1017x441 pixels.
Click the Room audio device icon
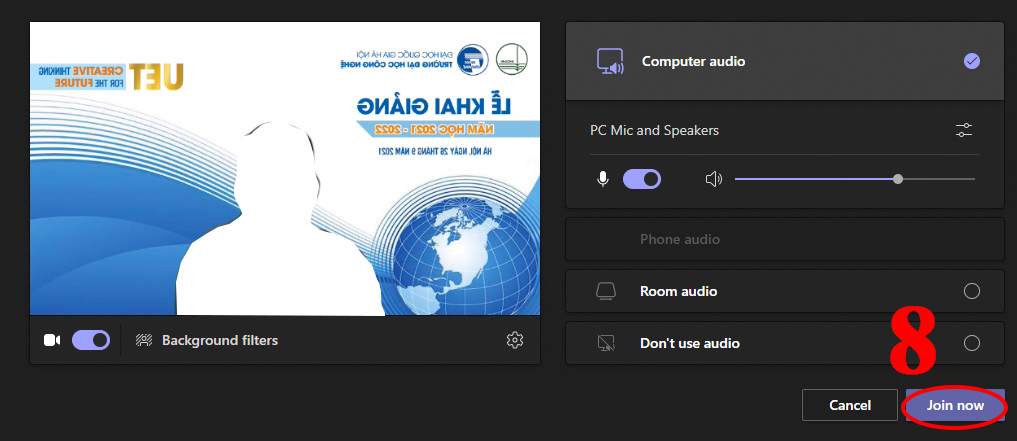pyautogui.click(x=605, y=291)
